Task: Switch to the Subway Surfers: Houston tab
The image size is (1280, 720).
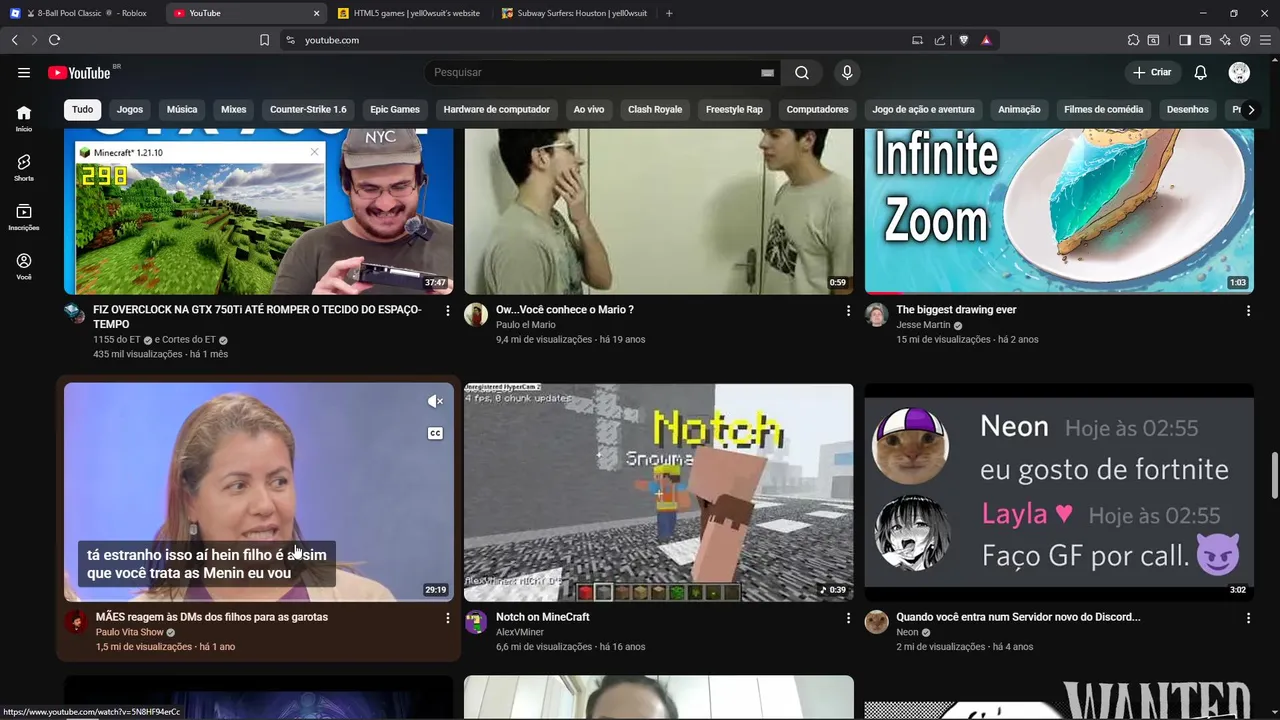Action: coord(574,13)
